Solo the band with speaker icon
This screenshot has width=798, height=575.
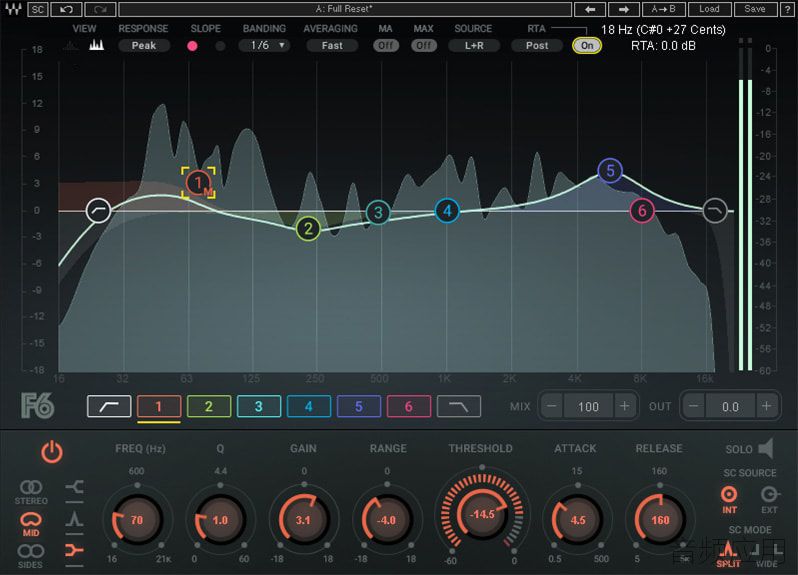(766, 449)
